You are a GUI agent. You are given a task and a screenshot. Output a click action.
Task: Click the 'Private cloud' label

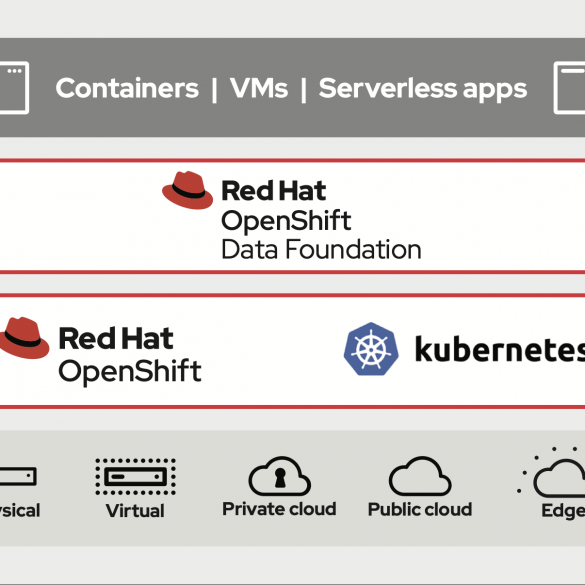279,509
